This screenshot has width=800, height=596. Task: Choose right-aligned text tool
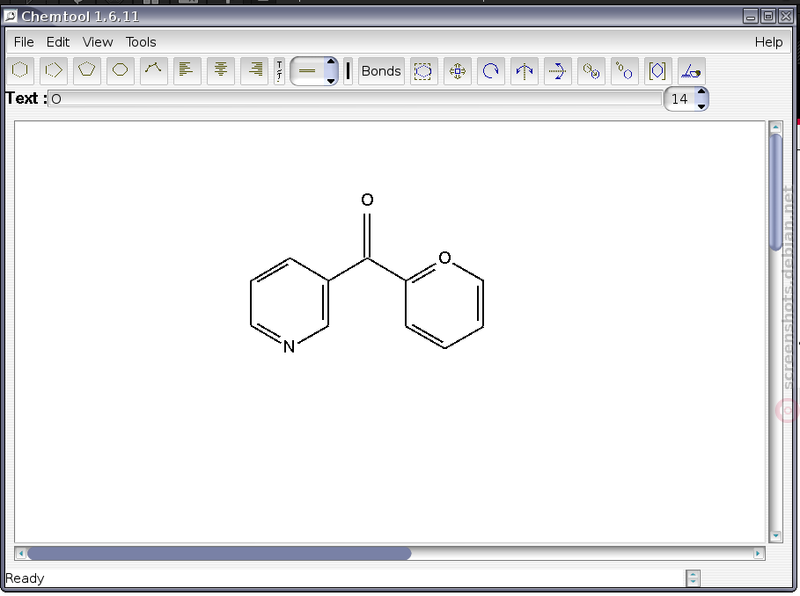pyautogui.click(x=254, y=70)
